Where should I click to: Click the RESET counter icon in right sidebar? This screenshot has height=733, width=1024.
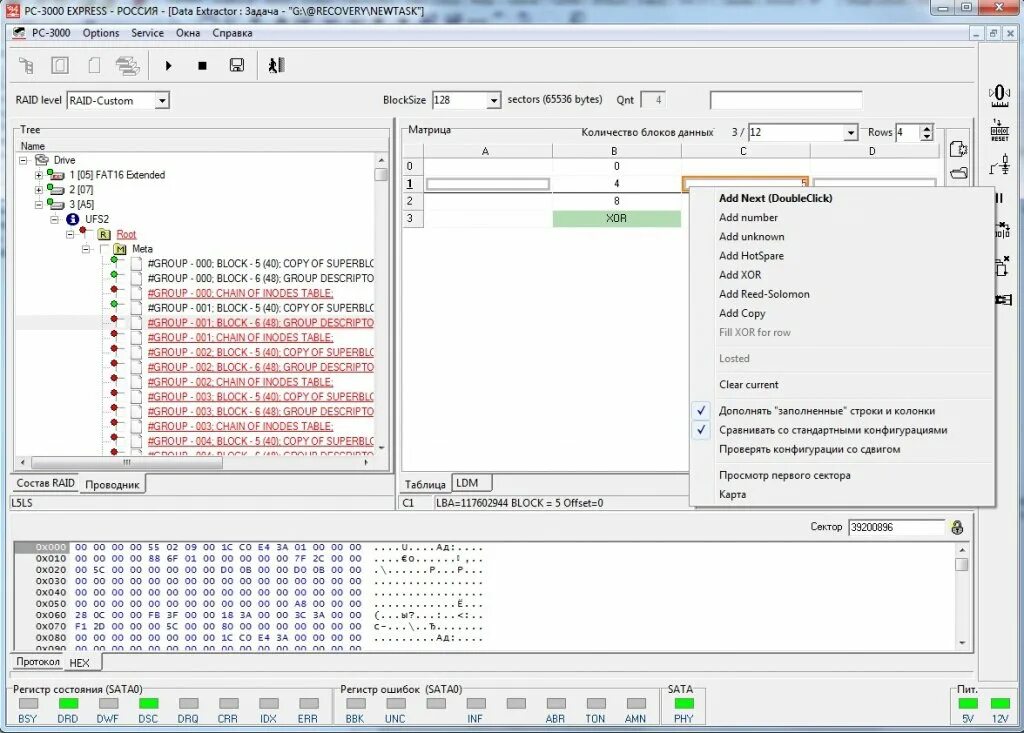pyautogui.click(x=1000, y=131)
